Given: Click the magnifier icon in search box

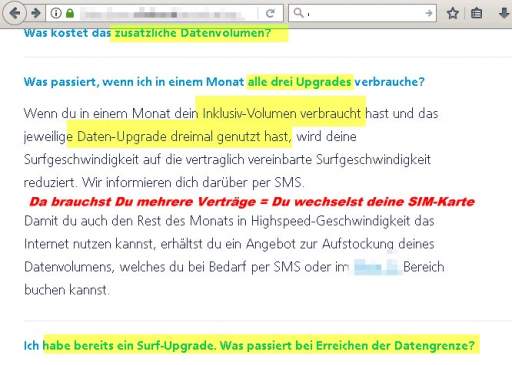Looking at the screenshot, I should click(298, 13).
